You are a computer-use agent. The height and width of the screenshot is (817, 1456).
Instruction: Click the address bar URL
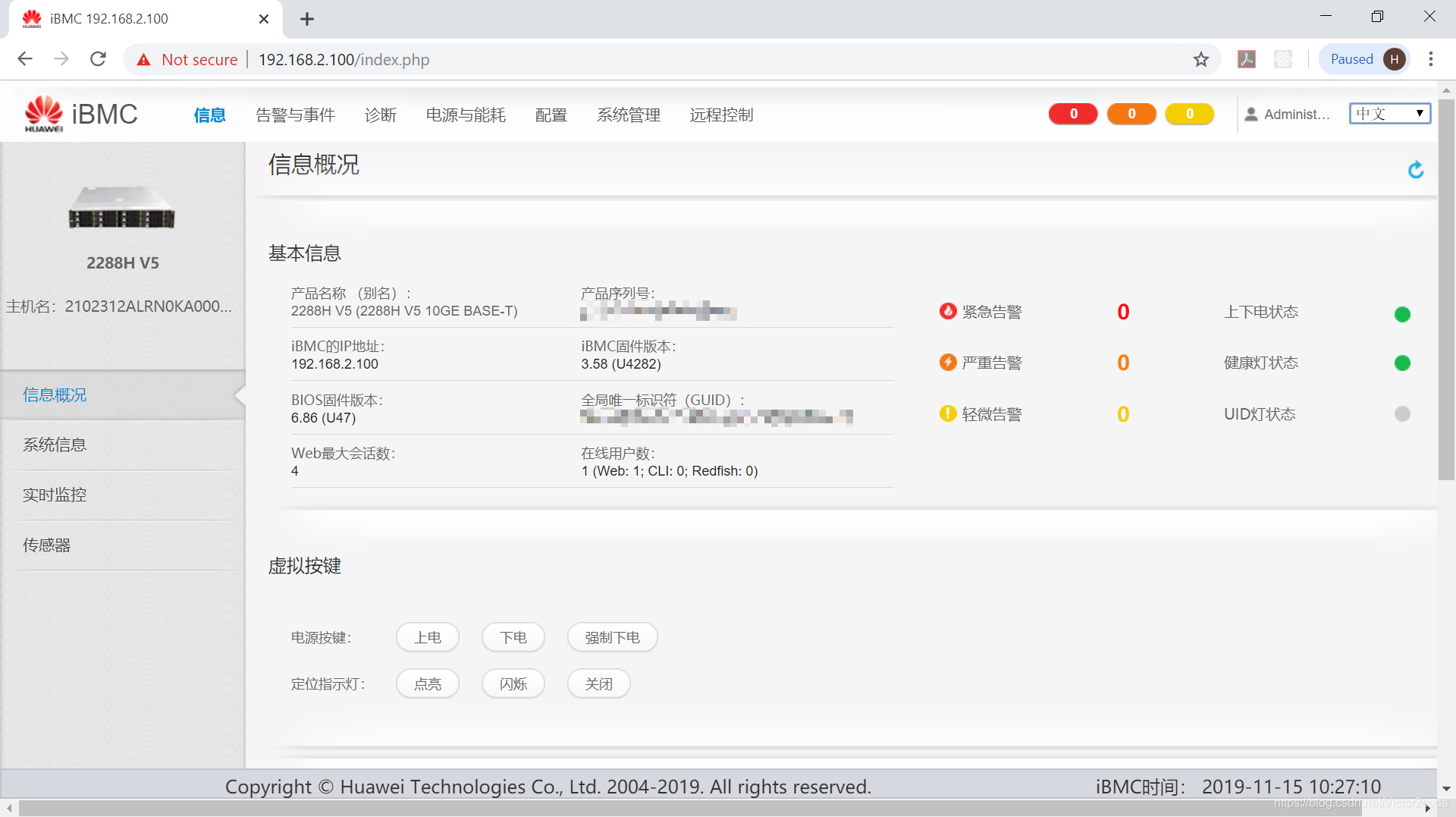point(344,59)
